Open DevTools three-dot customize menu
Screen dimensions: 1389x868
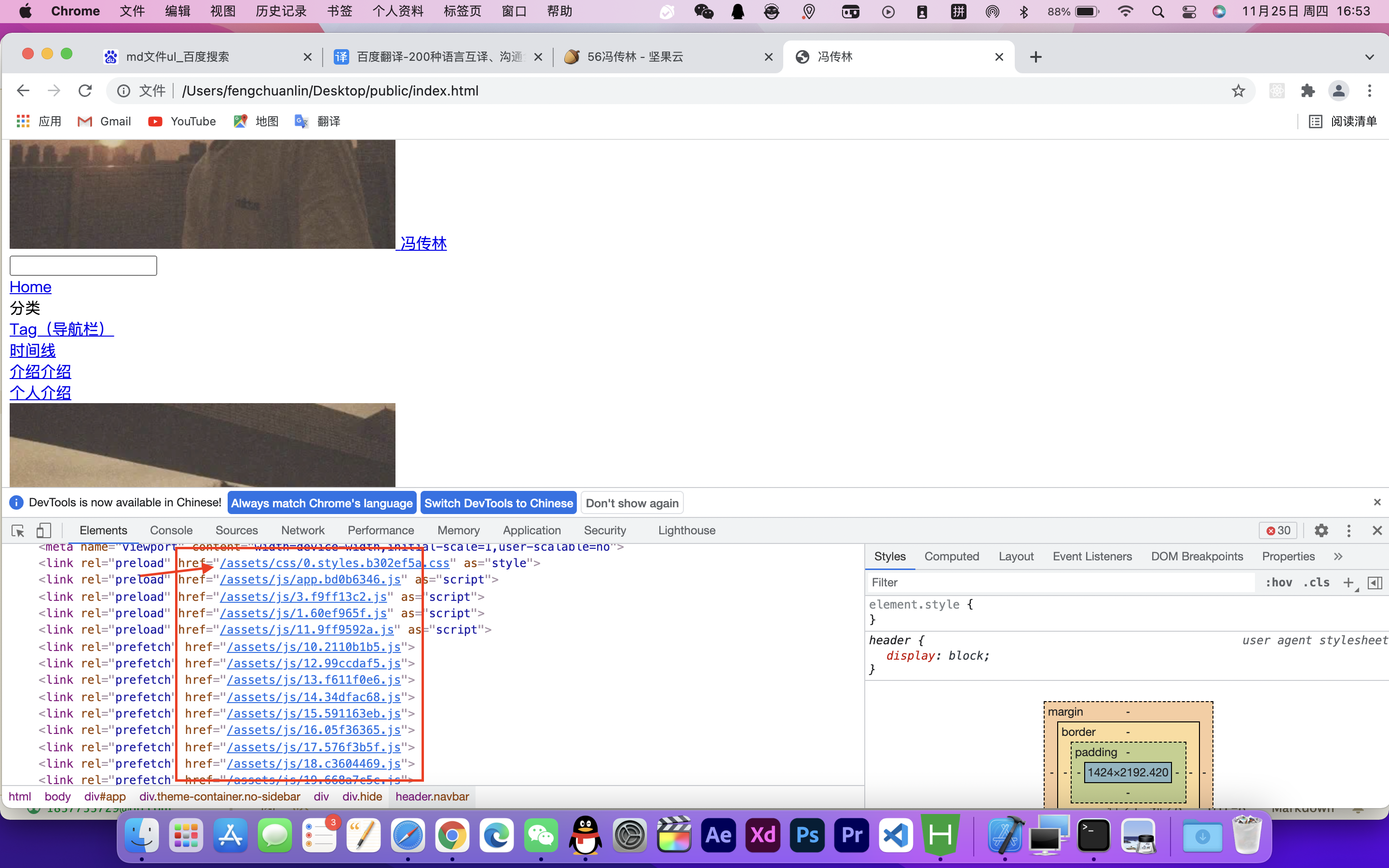coord(1349,530)
